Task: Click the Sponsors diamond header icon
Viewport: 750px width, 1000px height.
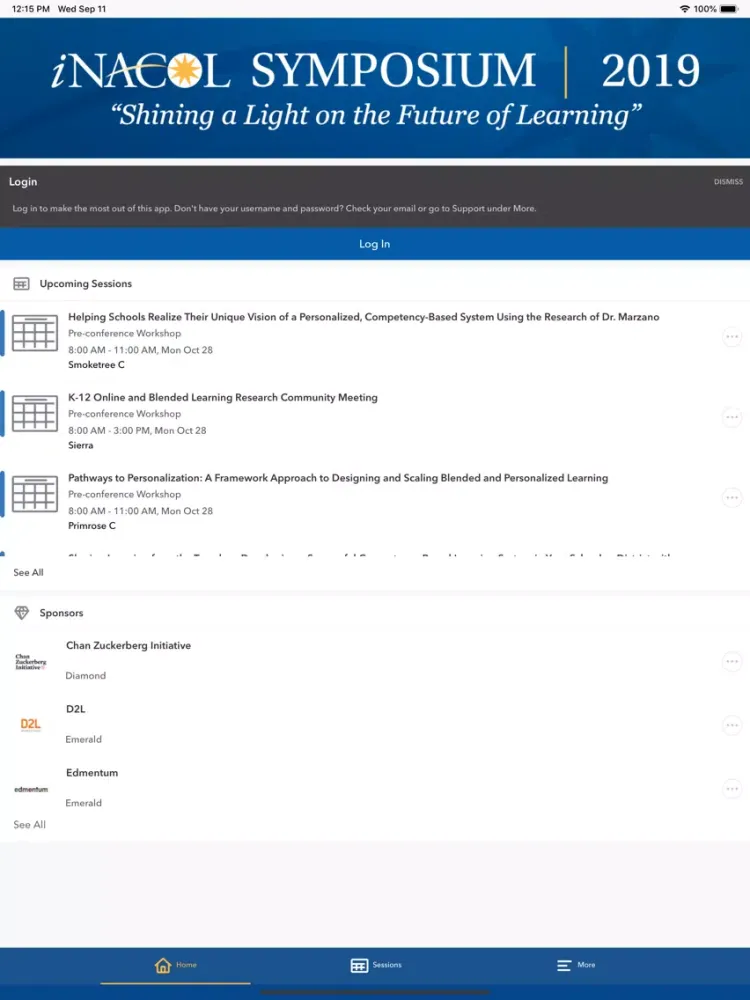Action: click(x=22, y=613)
